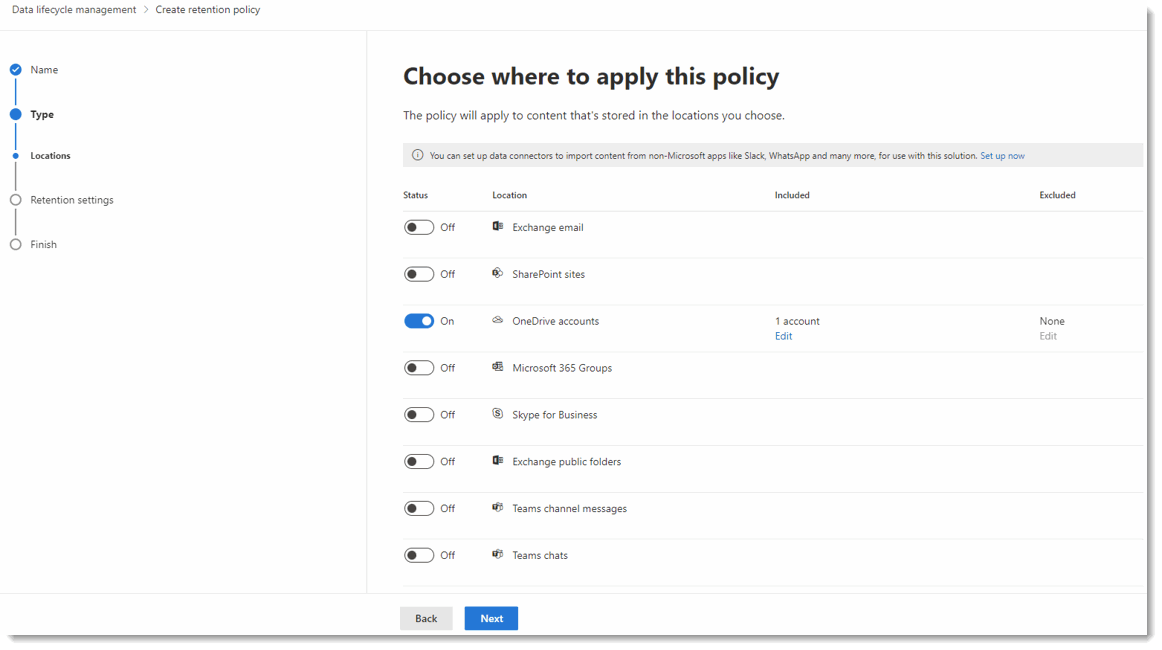Click the Type step circle indicator
The height and width of the screenshot is (650, 1162).
coord(16,114)
